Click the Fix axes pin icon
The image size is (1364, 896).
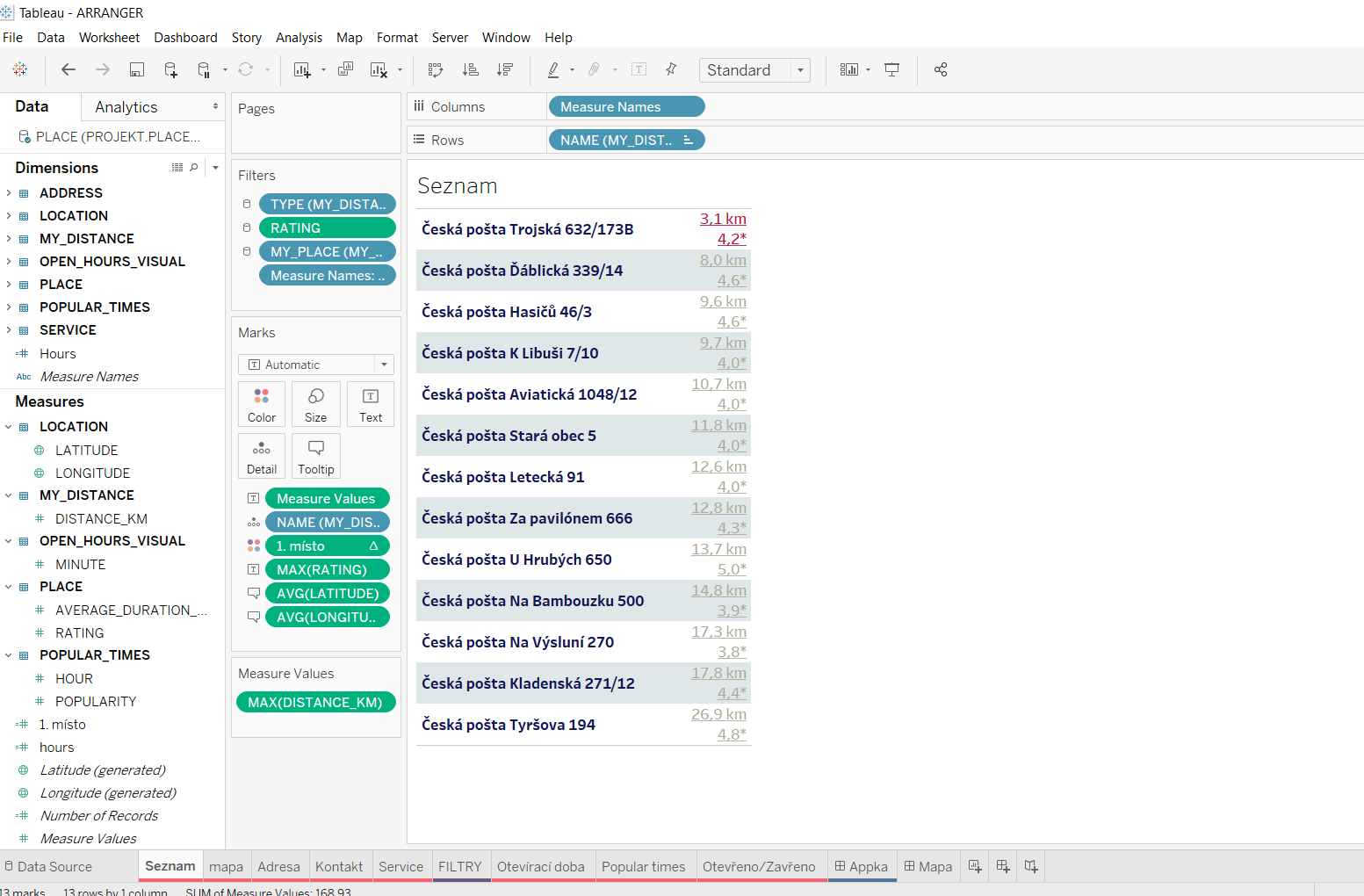pyautogui.click(x=671, y=69)
